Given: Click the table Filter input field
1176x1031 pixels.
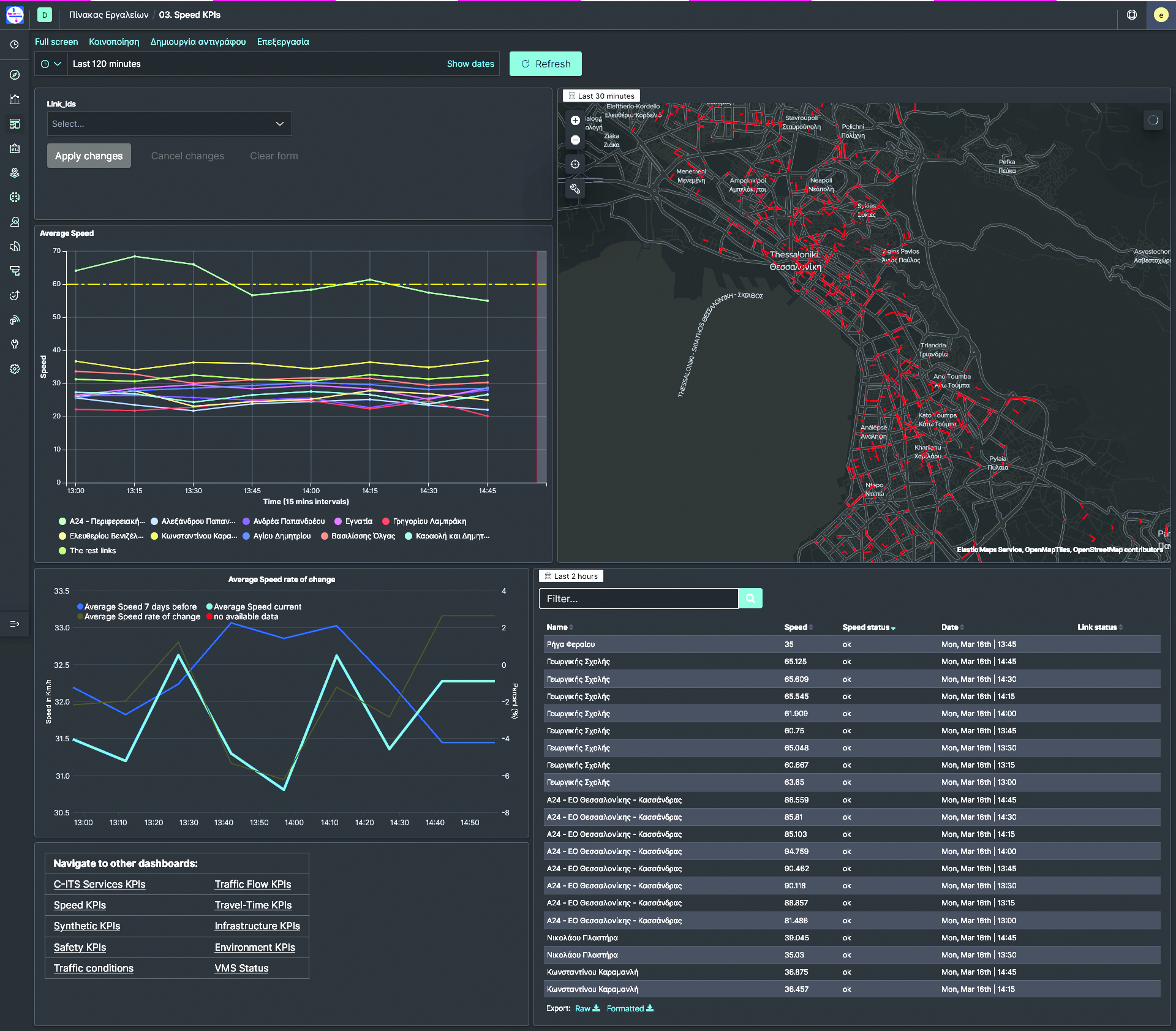Looking at the screenshot, I should pyautogui.click(x=638, y=599).
